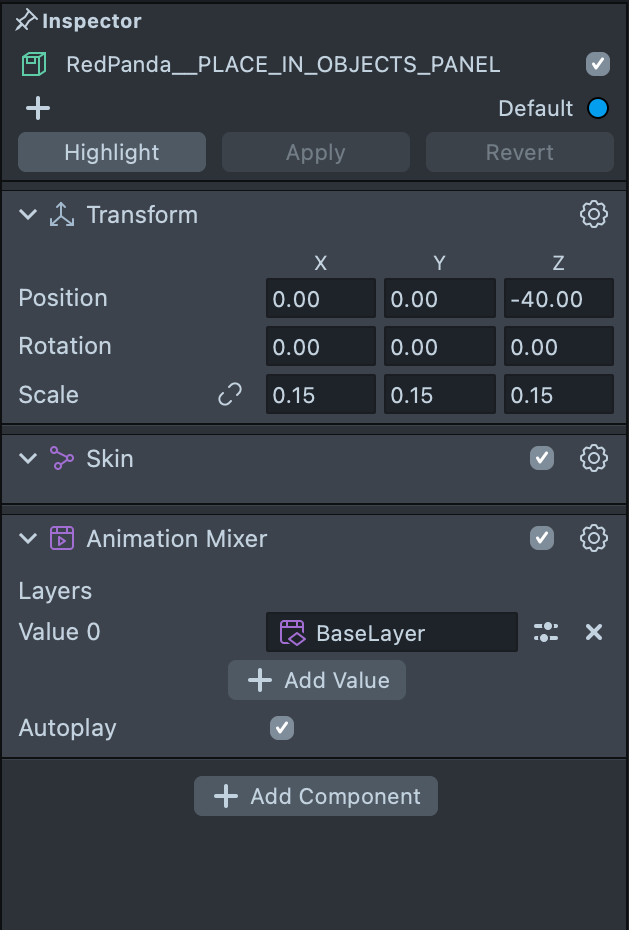This screenshot has height=930, width=629.
Task: Remove BaseLayer with the X icon
Action: coord(594,632)
